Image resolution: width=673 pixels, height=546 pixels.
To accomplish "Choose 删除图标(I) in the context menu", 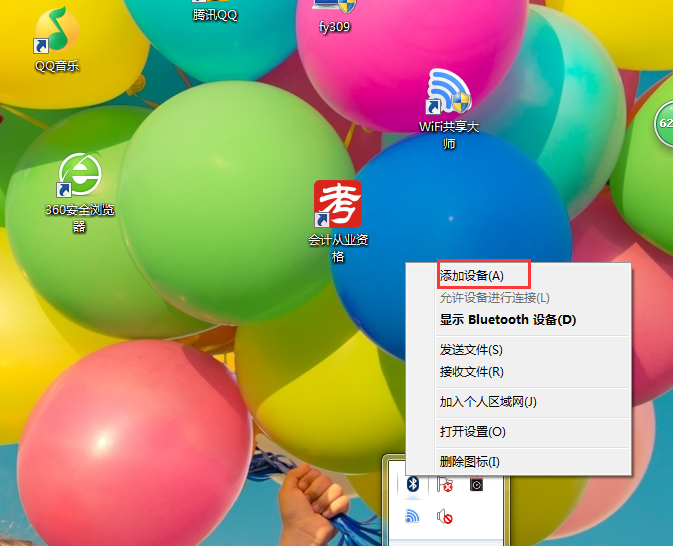I will point(469,462).
